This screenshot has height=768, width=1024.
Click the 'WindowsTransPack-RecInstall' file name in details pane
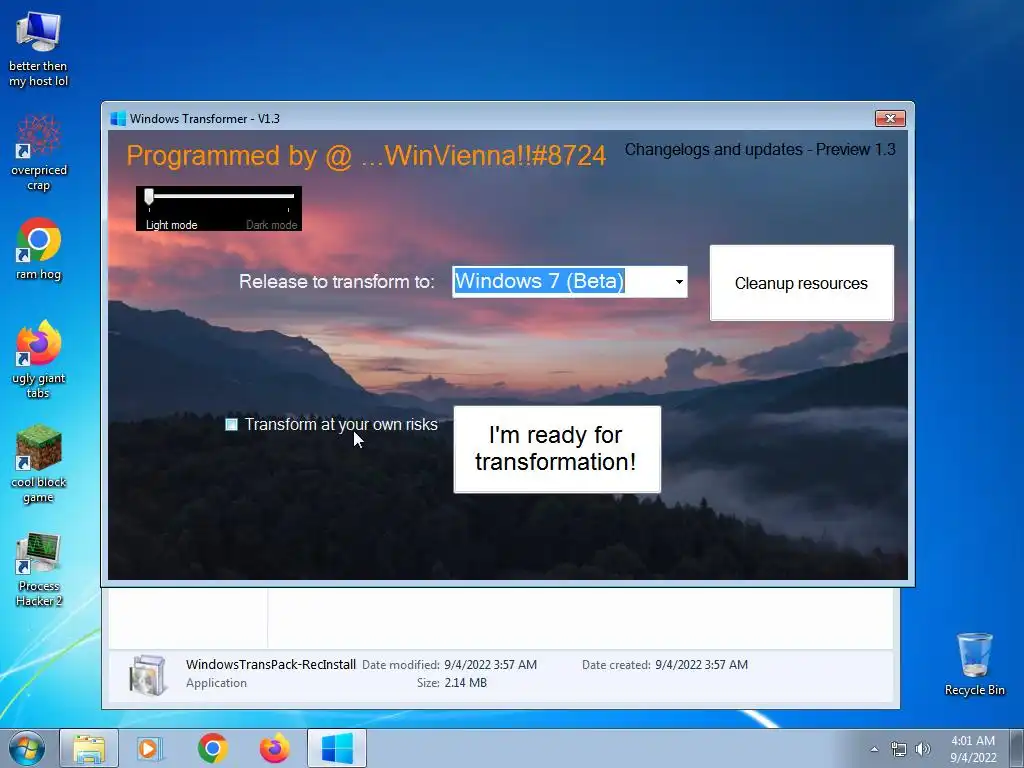point(271,665)
